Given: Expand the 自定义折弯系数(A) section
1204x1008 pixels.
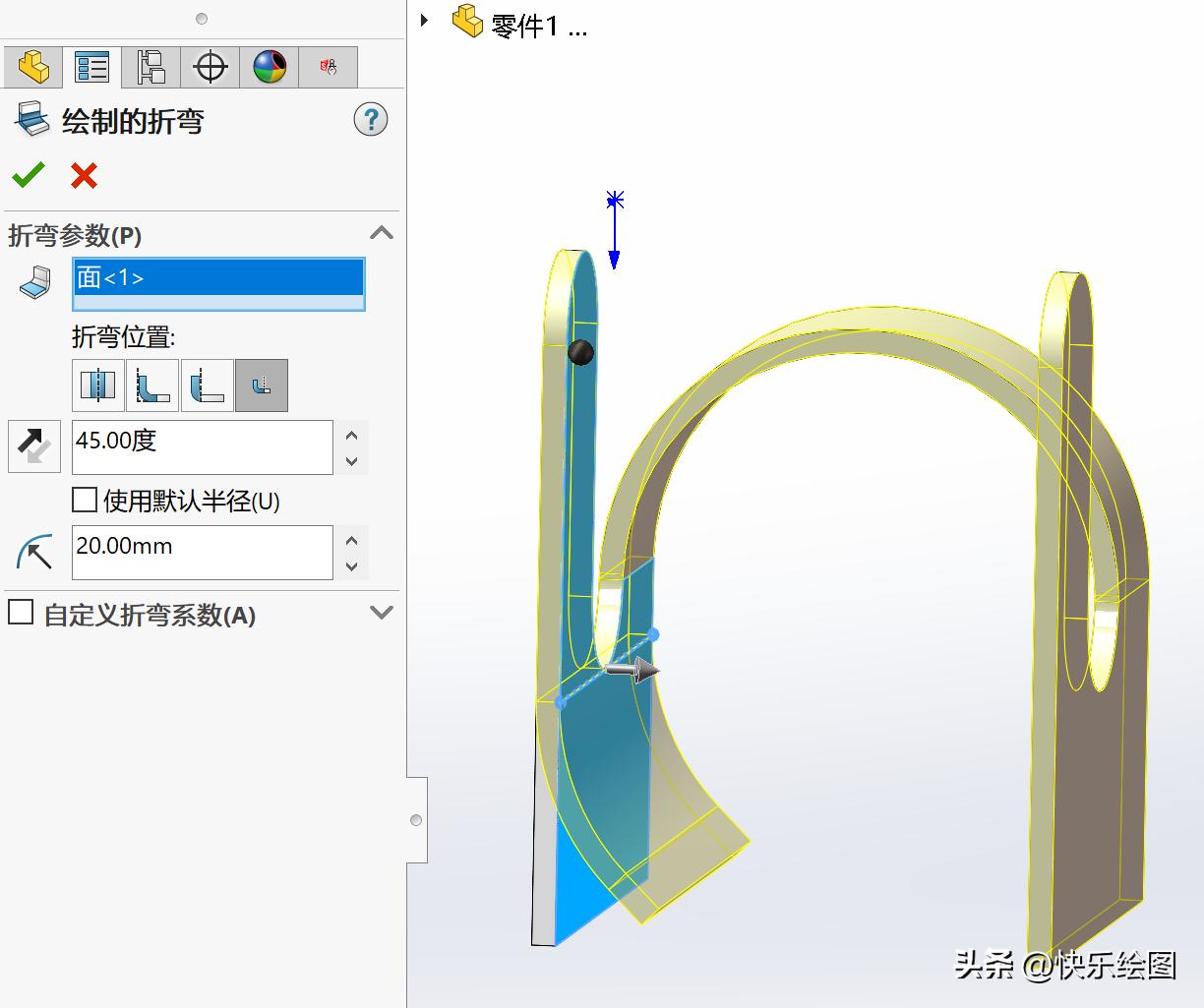Looking at the screenshot, I should coord(382,613).
